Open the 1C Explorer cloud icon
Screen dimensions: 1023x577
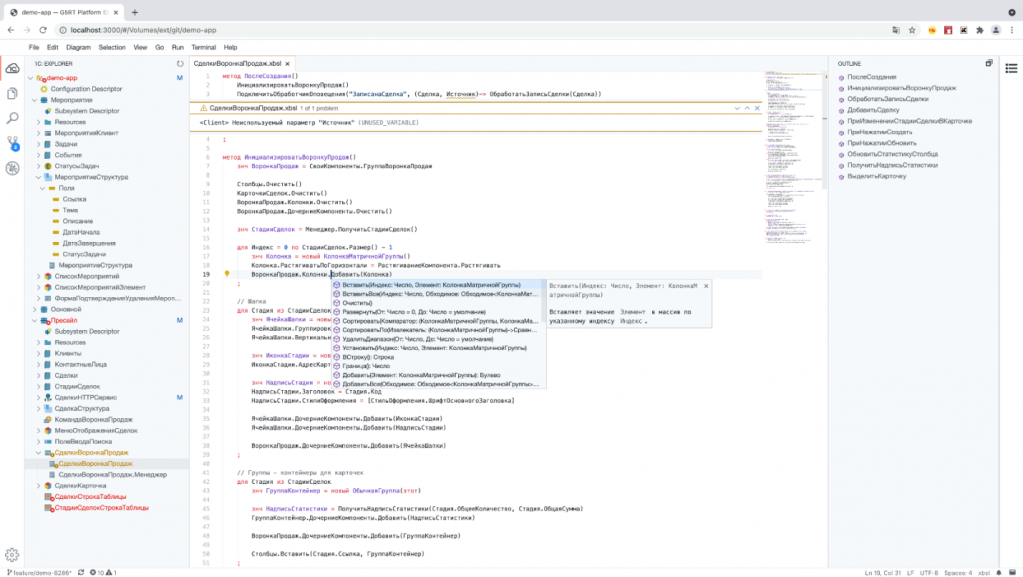tap(13, 68)
